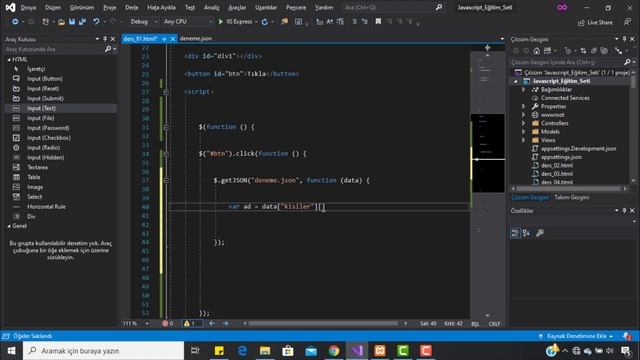The image size is (640, 360).
Task: Go to previous issue arrow in the editor footer
Action: [212, 323]
